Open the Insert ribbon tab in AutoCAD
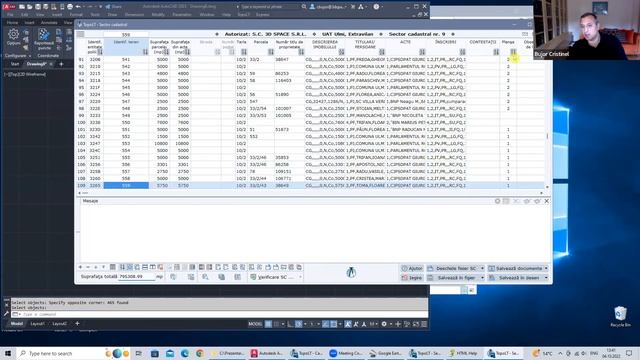The height and width of the screenshot is (360, 640). 29,23
